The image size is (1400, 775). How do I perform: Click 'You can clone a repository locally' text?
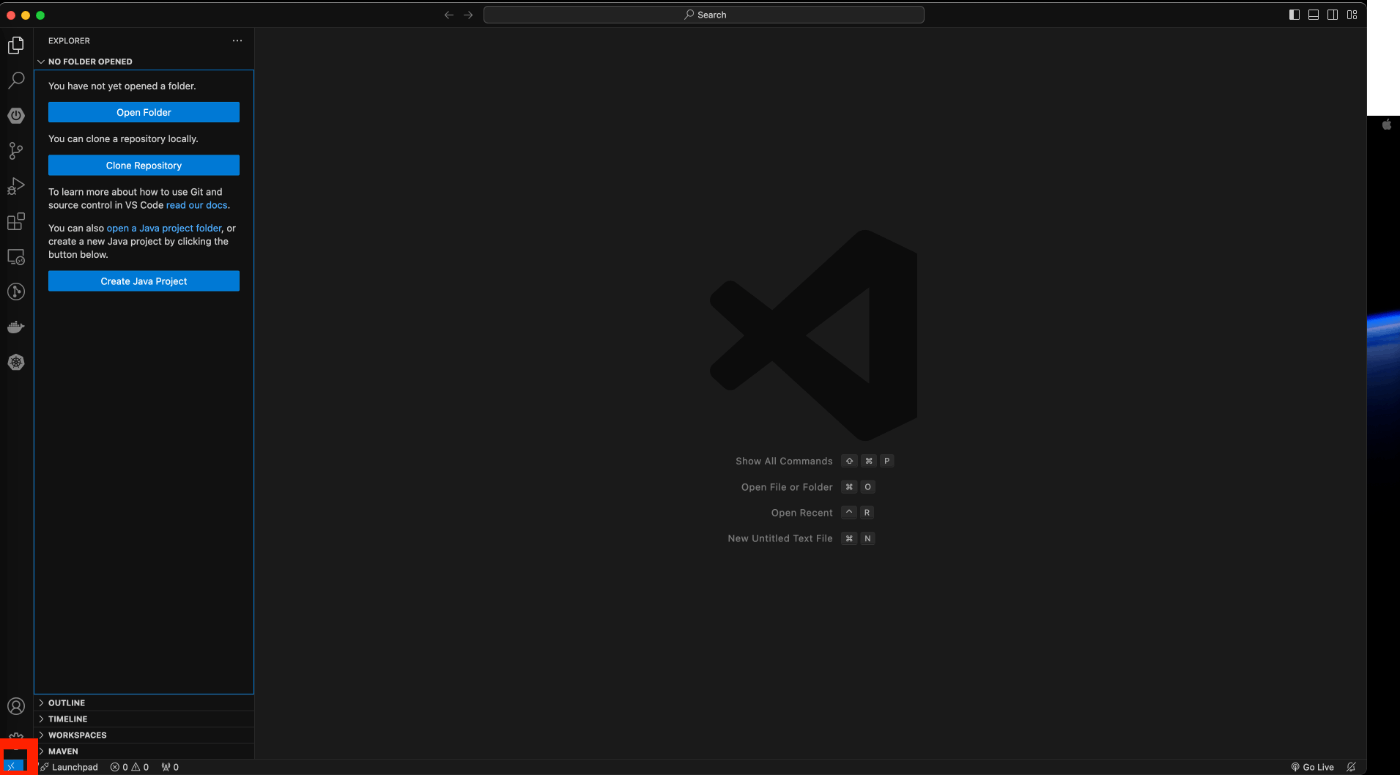click(x=123, y=139)
